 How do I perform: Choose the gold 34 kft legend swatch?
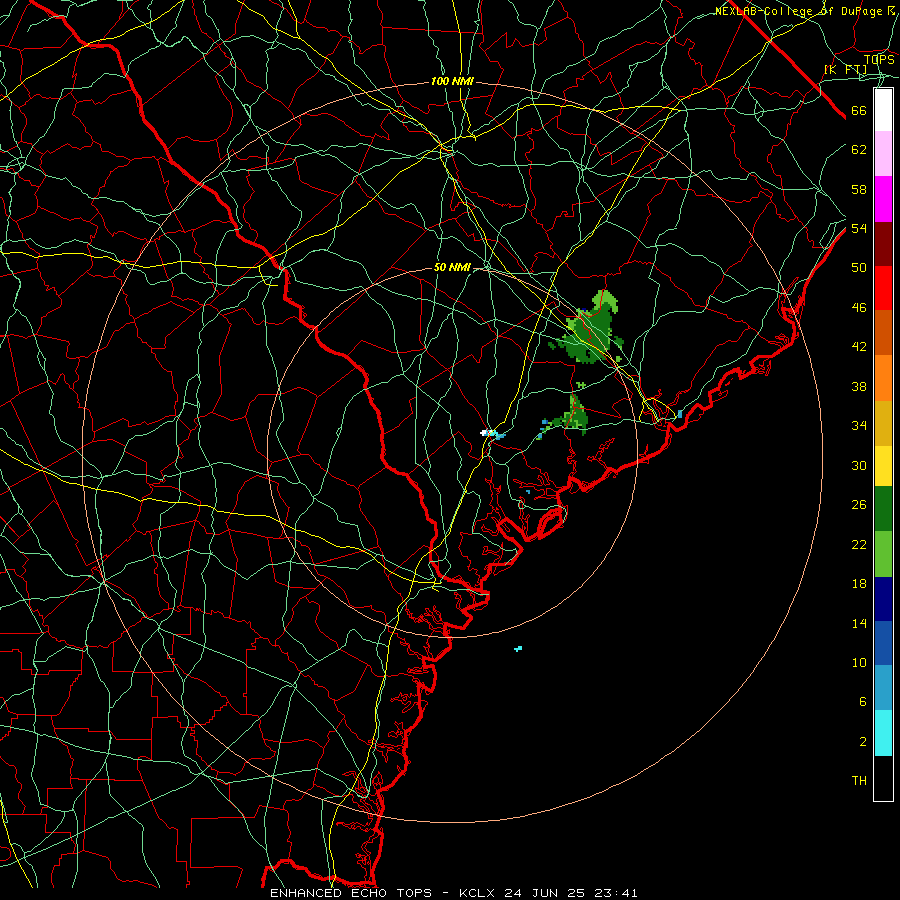883,423
